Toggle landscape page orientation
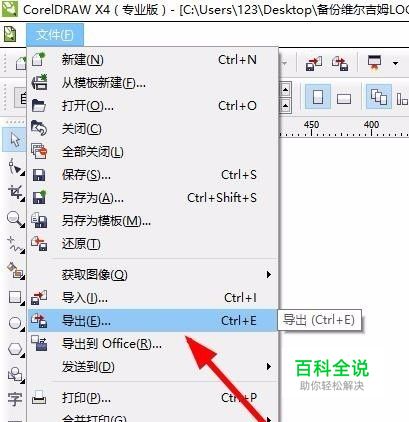409x422 pixels. point(344,98)
